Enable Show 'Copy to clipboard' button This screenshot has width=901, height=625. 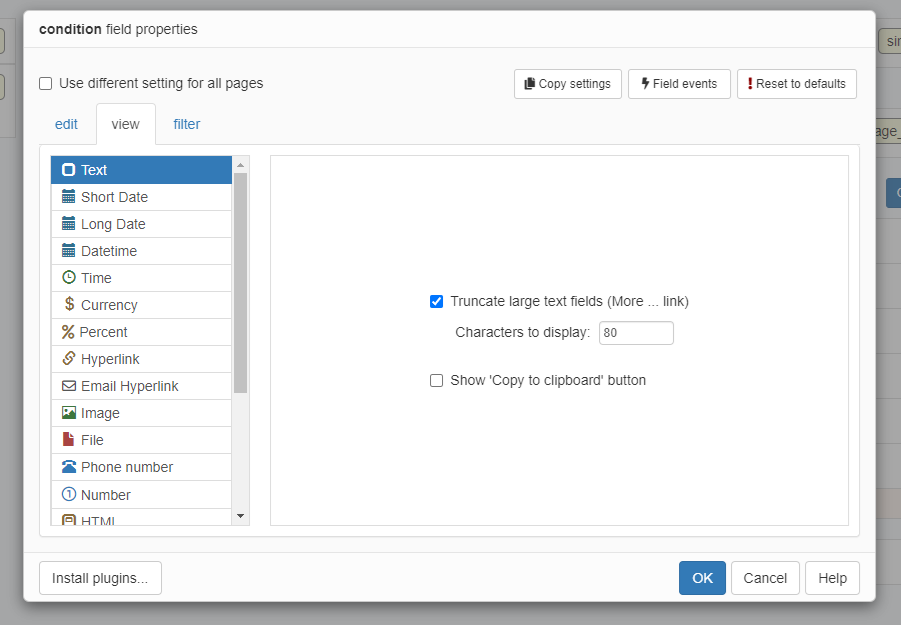click(436, 380)
